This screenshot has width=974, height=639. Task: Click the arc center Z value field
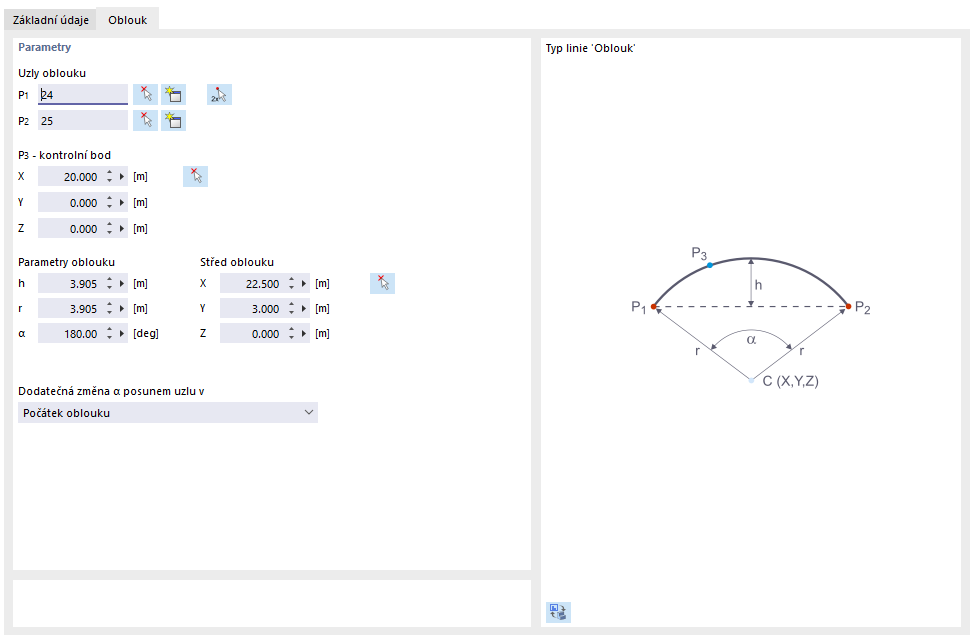[251, 334]
